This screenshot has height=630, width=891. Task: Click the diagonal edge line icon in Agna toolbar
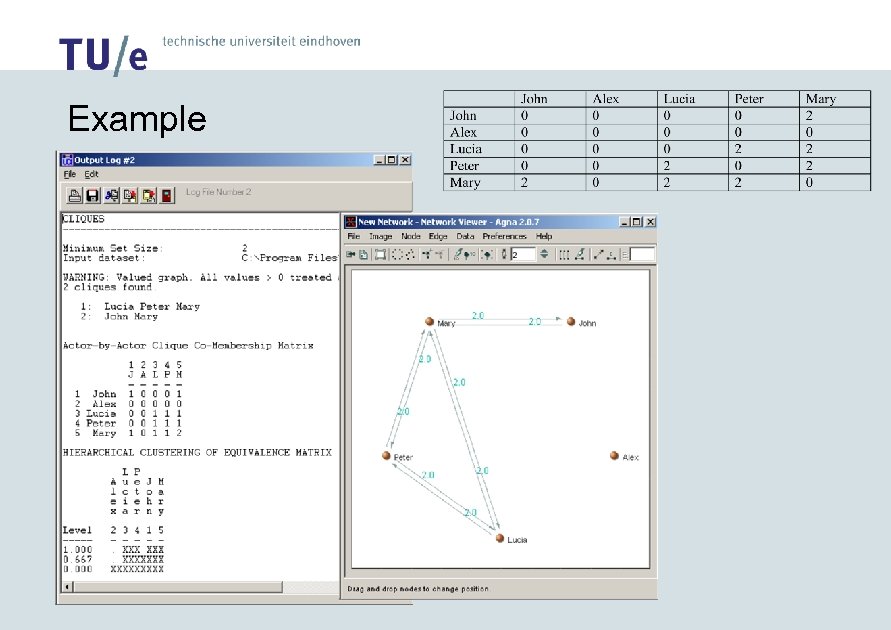(x=598, y=254)
